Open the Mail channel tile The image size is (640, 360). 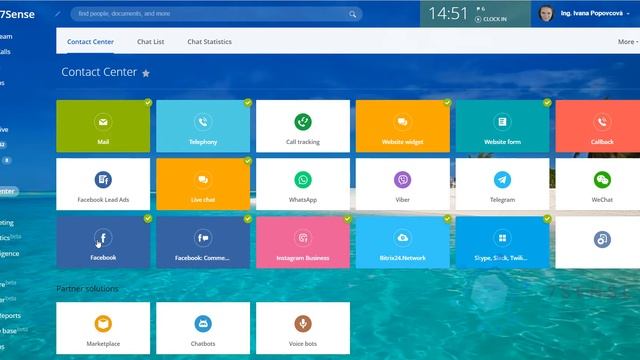click(103, 126)
